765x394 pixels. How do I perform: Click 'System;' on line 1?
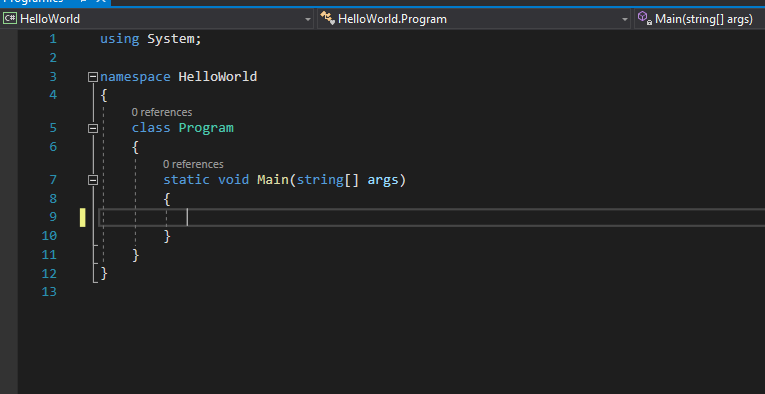point(174,39)
